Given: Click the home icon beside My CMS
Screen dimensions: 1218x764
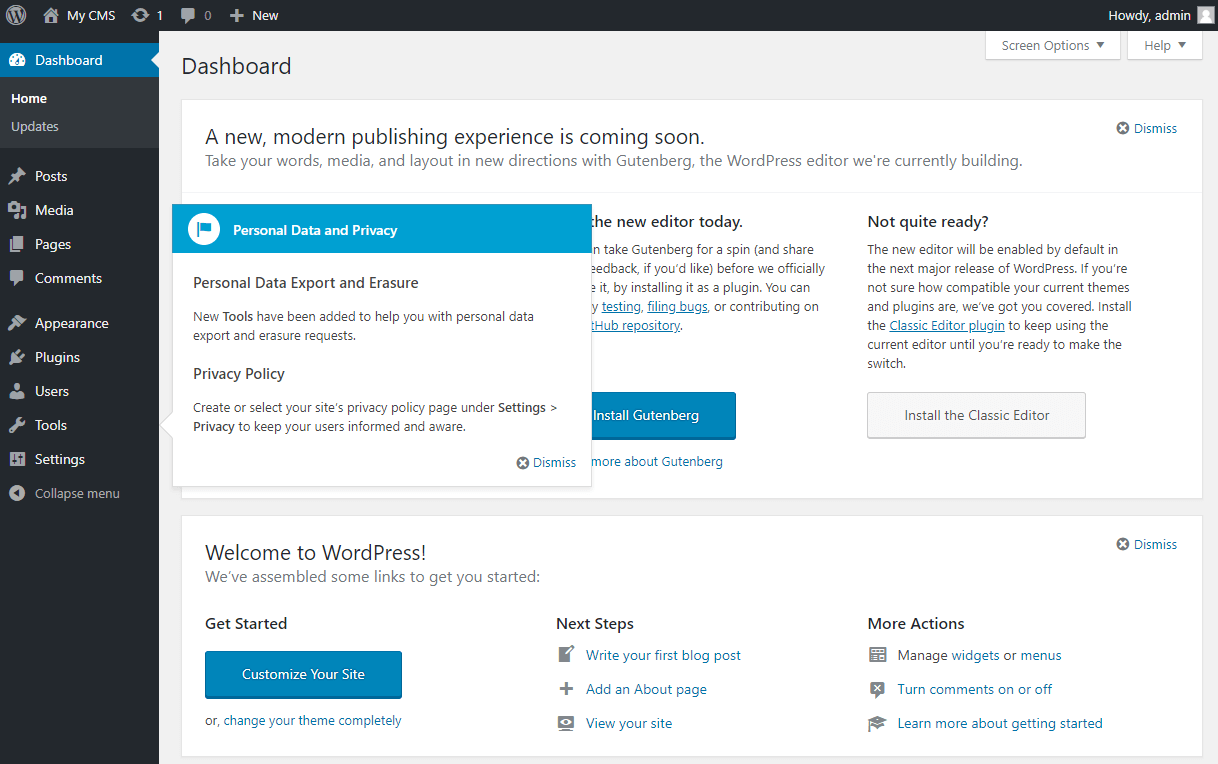Looking at the screenshot, I should click(51, 15).
